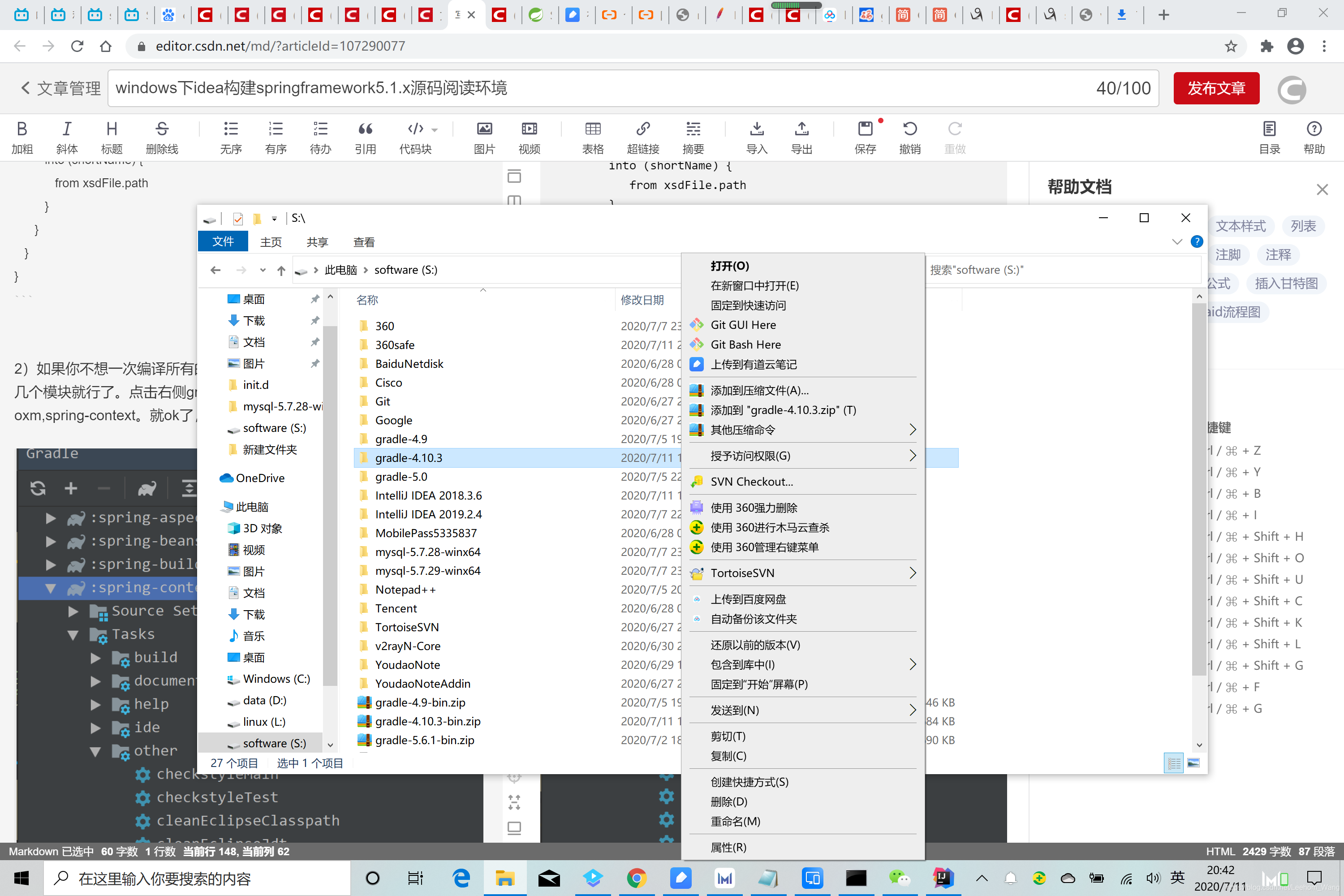This screenshot has width=1344, height=896.
Task: Choose SVN Checkout... from context menu
Action: pyautogui.click(x=802, y=482)
